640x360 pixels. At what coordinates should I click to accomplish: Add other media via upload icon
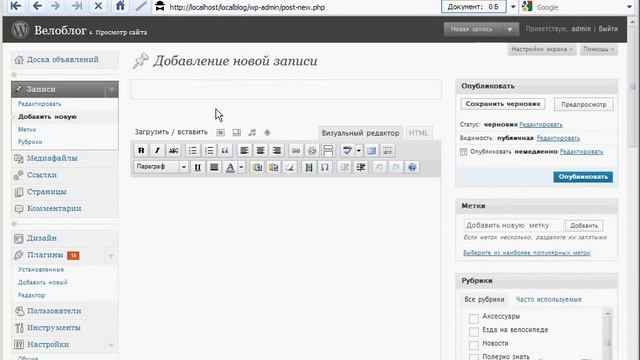click(x=267, y=133)
